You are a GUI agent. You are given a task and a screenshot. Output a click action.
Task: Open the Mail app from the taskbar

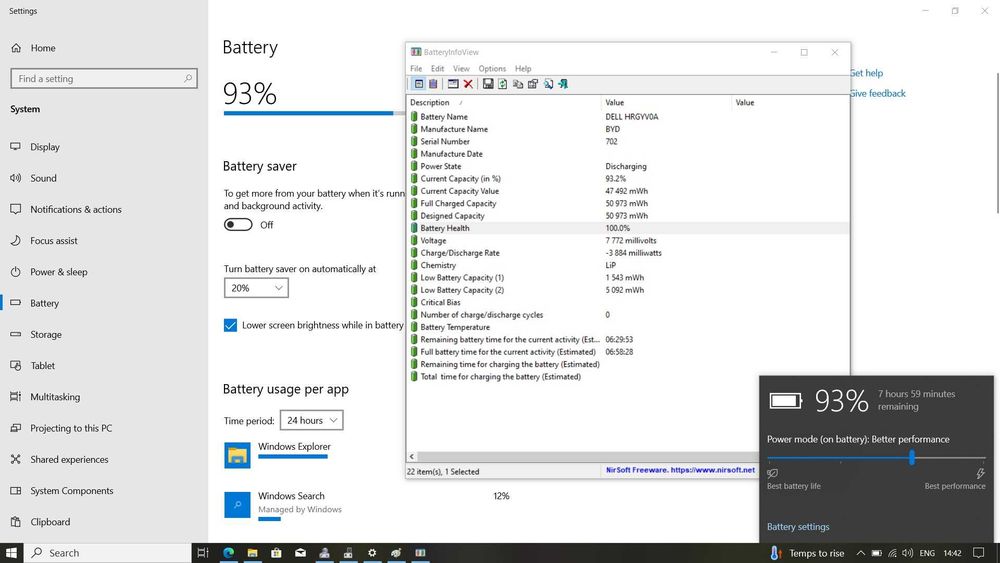click(x=300, y=553)
